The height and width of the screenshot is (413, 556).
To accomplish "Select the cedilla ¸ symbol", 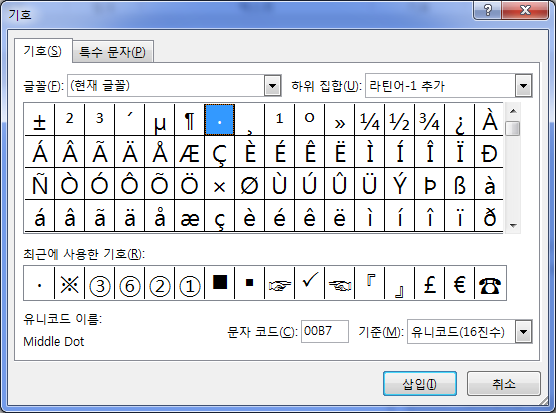I will tap(249, 120).
